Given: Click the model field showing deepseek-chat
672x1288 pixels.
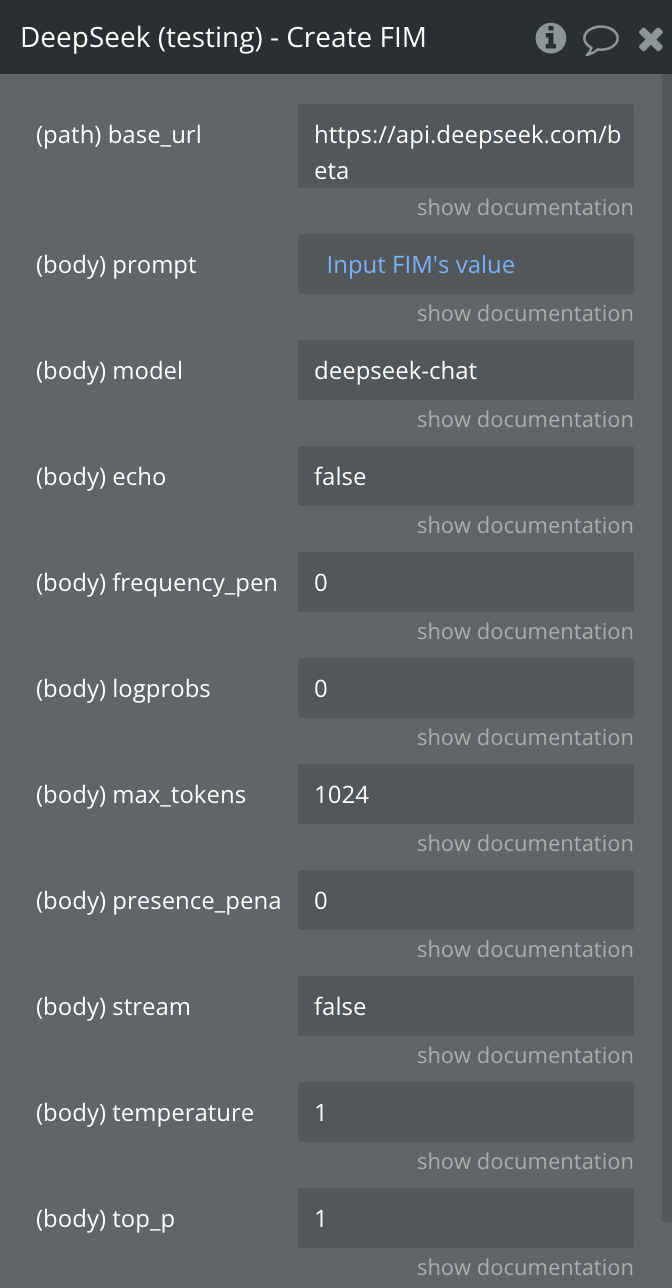Looking at the screenshot, I should [x=465, y=371].
